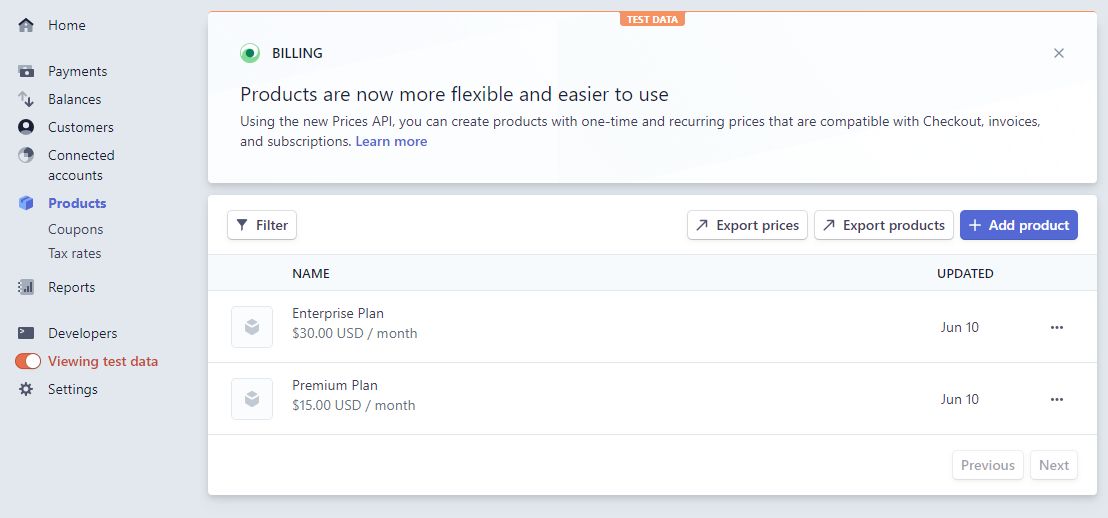
Task: Click Export products button
Action: [x=884, y=225]
